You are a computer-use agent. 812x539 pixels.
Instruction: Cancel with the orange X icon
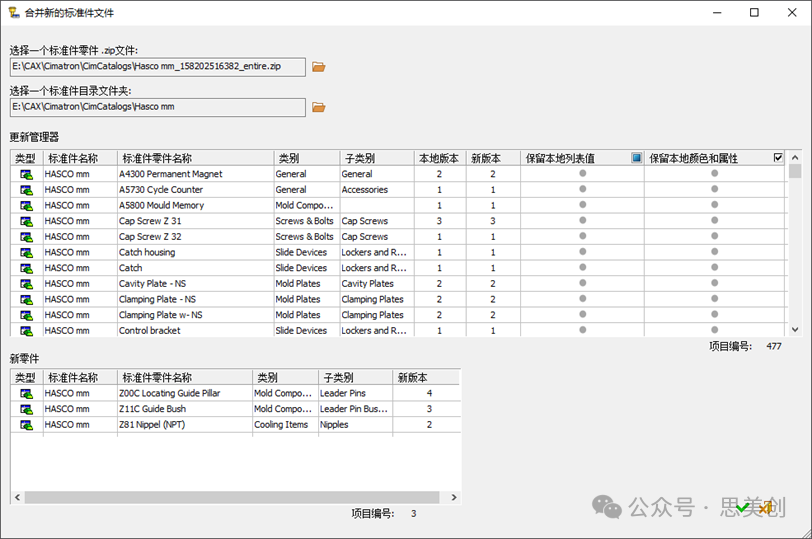pos(765,508)
